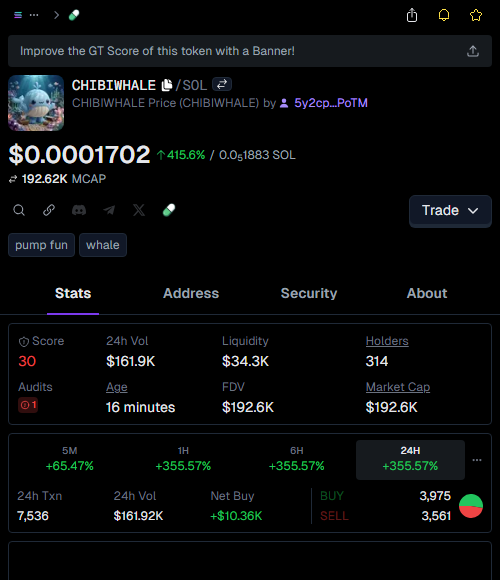Click the share icon at top
Viewport: 500px width, 580px height.
pyautogui.click(x=412, y=15)
